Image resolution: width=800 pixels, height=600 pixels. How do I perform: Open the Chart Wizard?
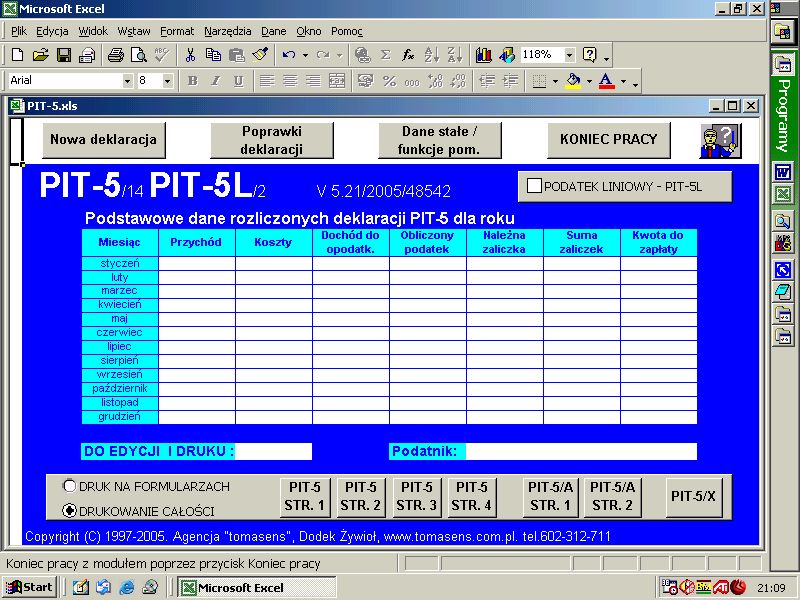[484, 55]
